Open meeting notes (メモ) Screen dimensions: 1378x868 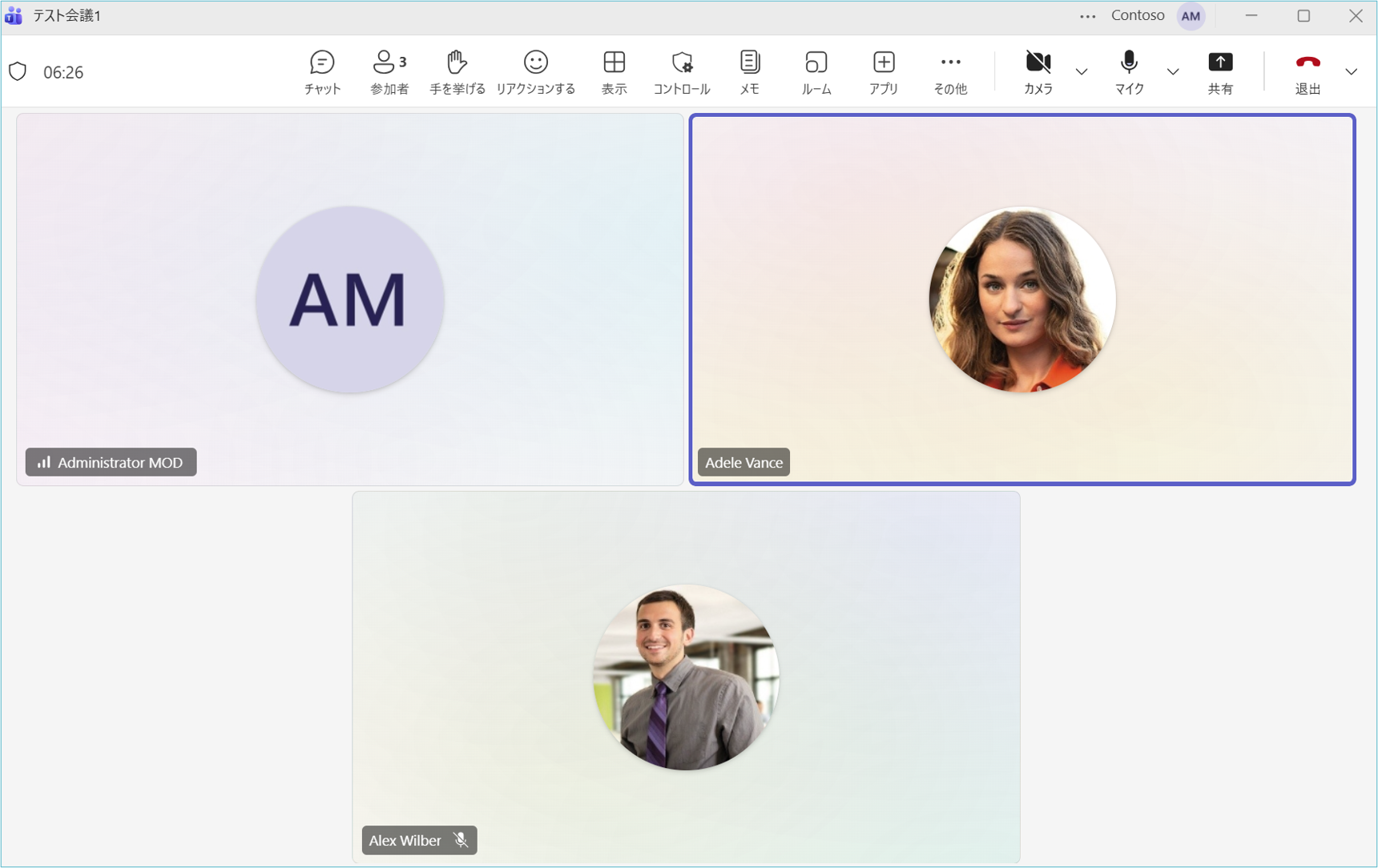point(749,72)
